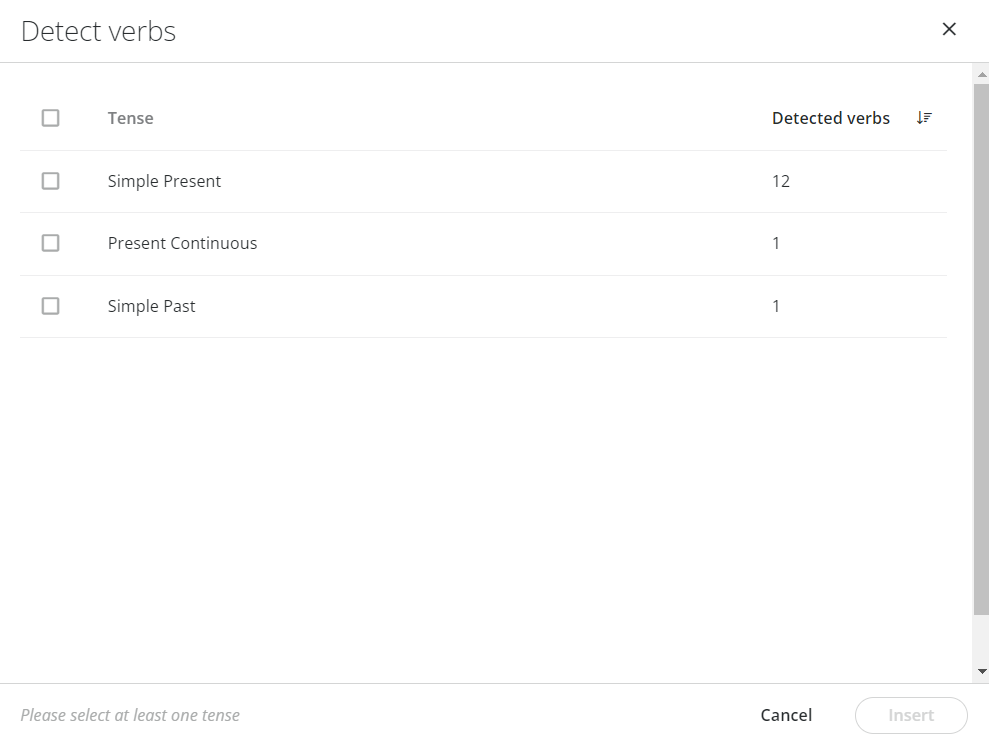
Task: Select the Simple Present row label
Action: pos(164,181)
